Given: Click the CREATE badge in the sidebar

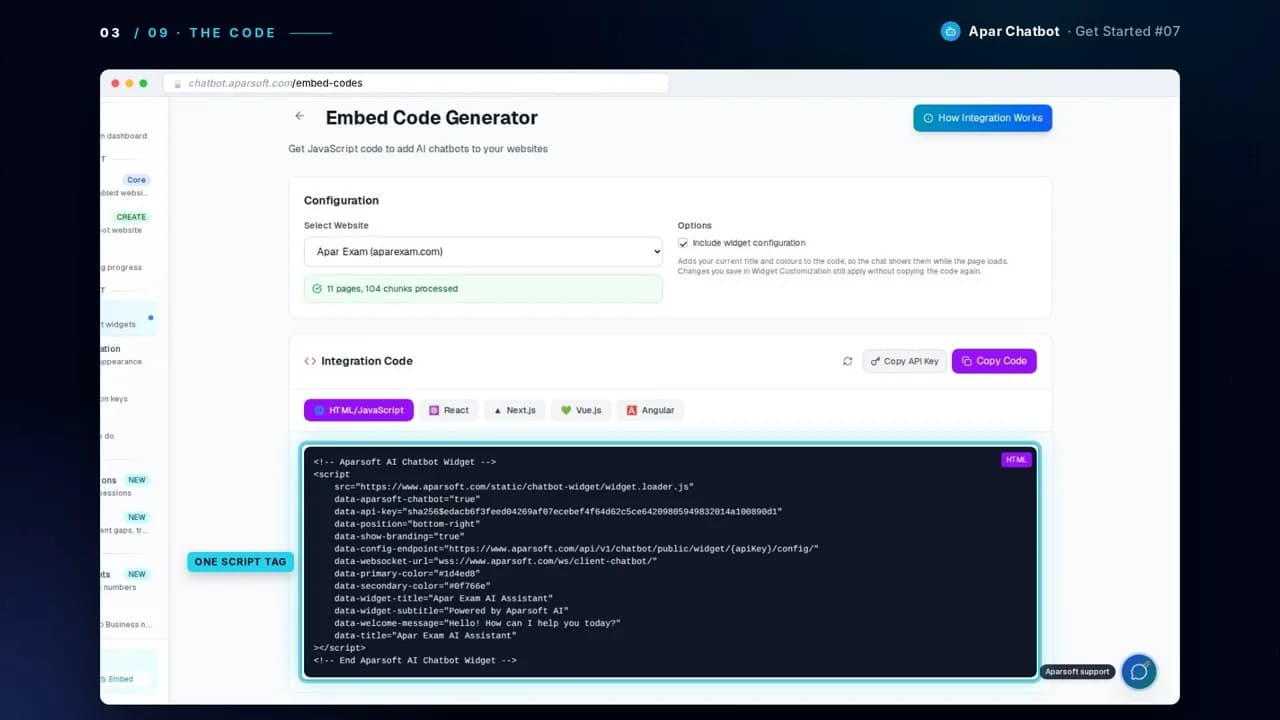Looking at the screenshot, I should [131, 217].
